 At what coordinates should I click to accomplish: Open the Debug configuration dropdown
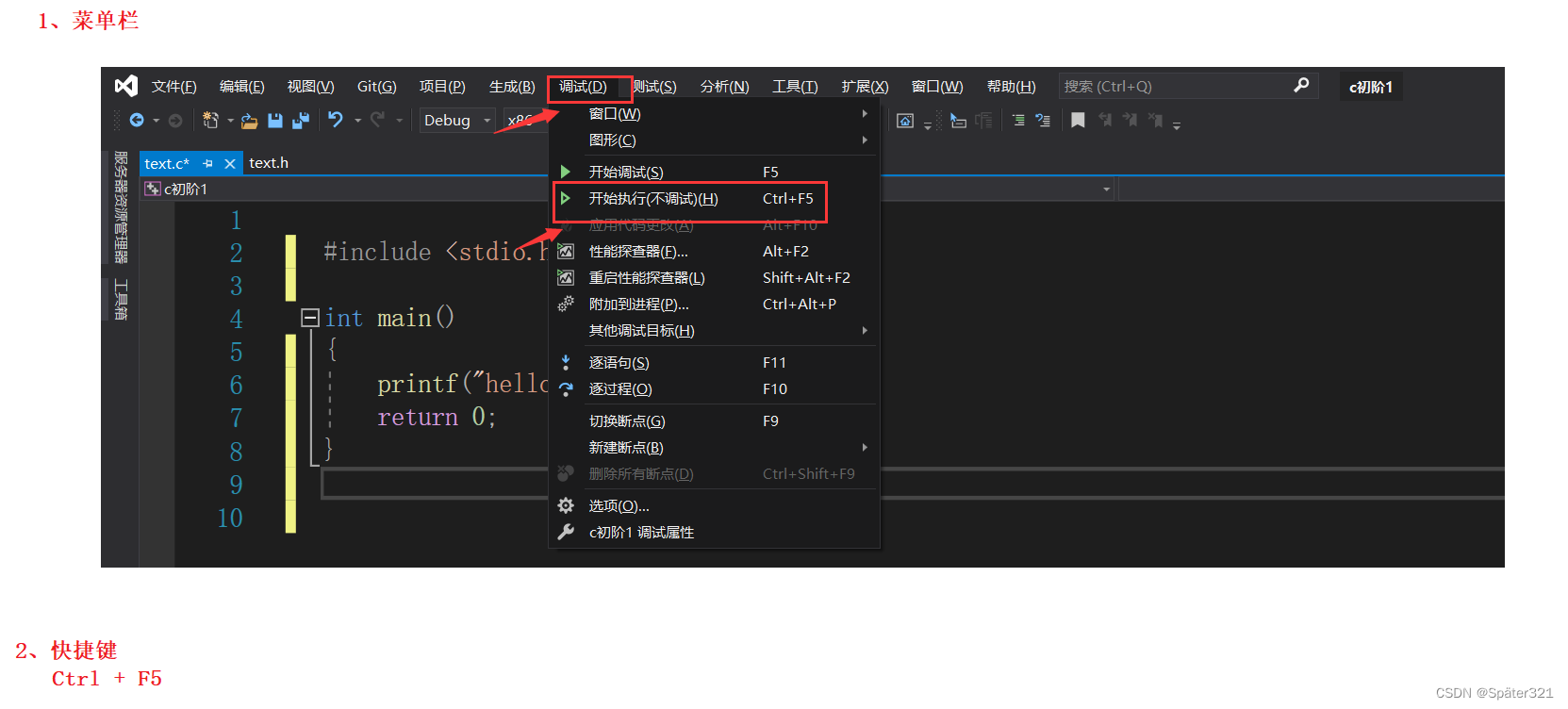[457, 120]
